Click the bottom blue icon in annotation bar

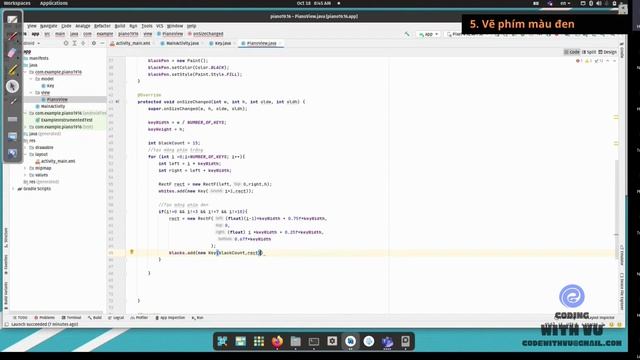tap(12, 153)
